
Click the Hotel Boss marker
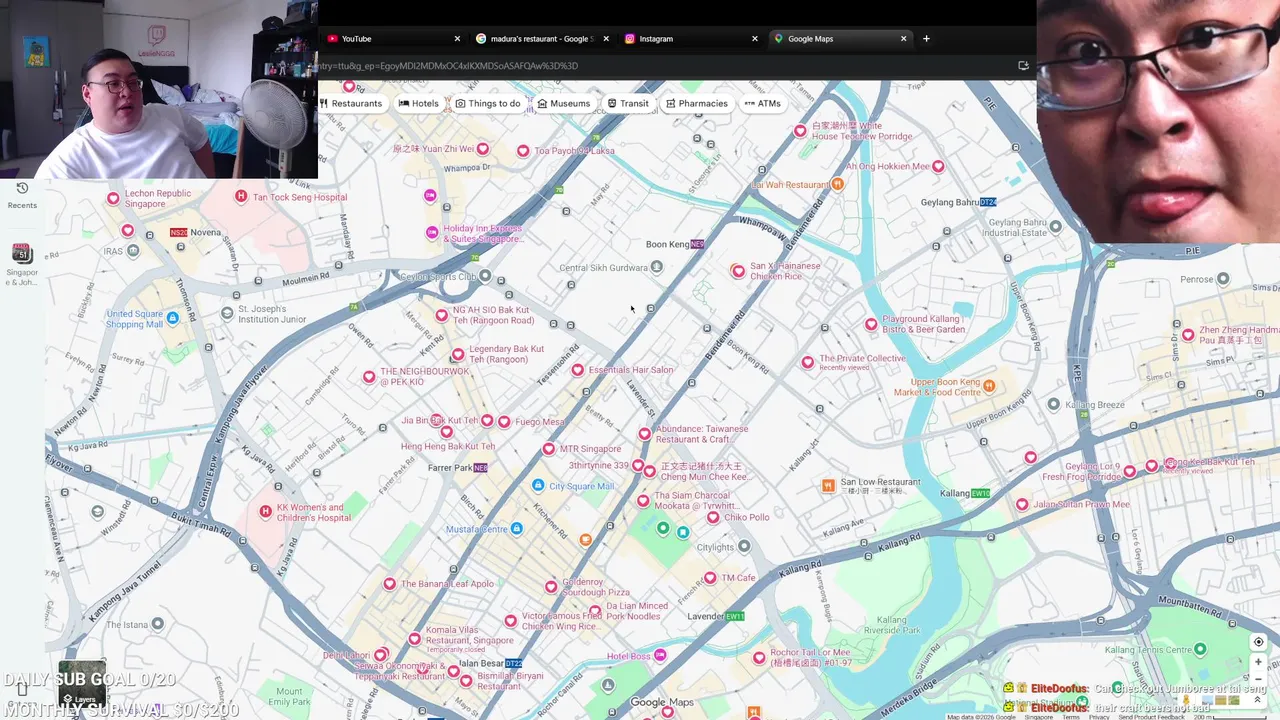point(659,656)
